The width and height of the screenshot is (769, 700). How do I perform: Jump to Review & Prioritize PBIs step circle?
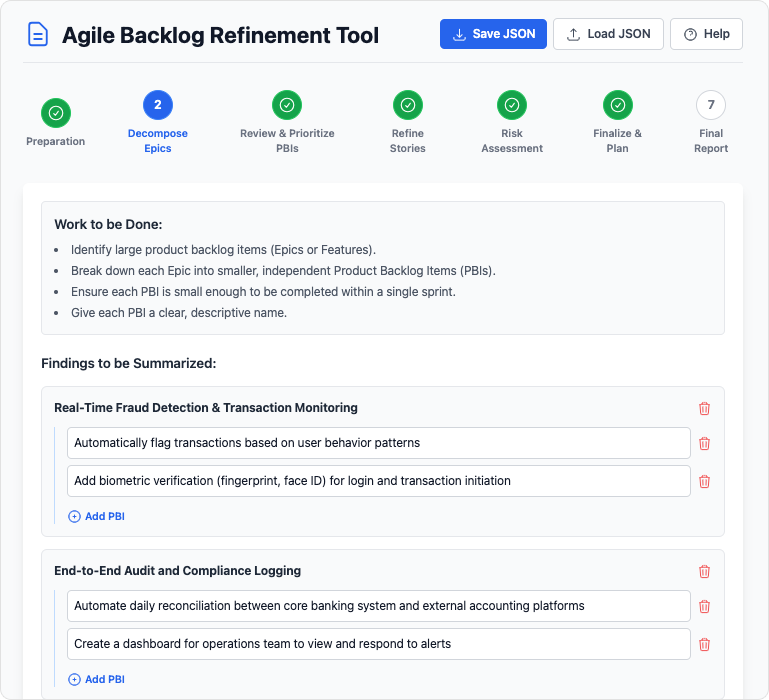(x=287, y=105)
